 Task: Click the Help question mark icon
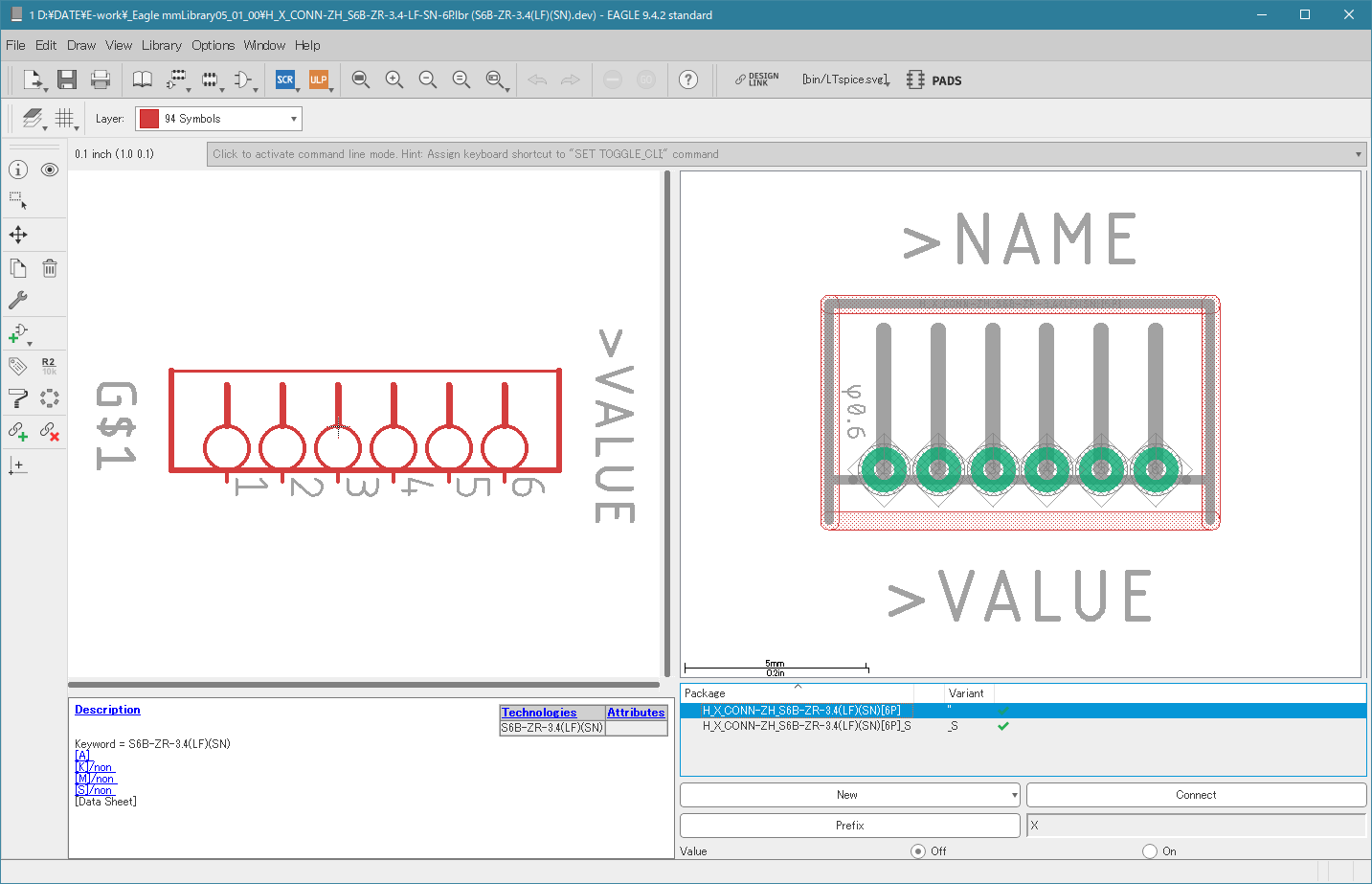coord(688,79)
